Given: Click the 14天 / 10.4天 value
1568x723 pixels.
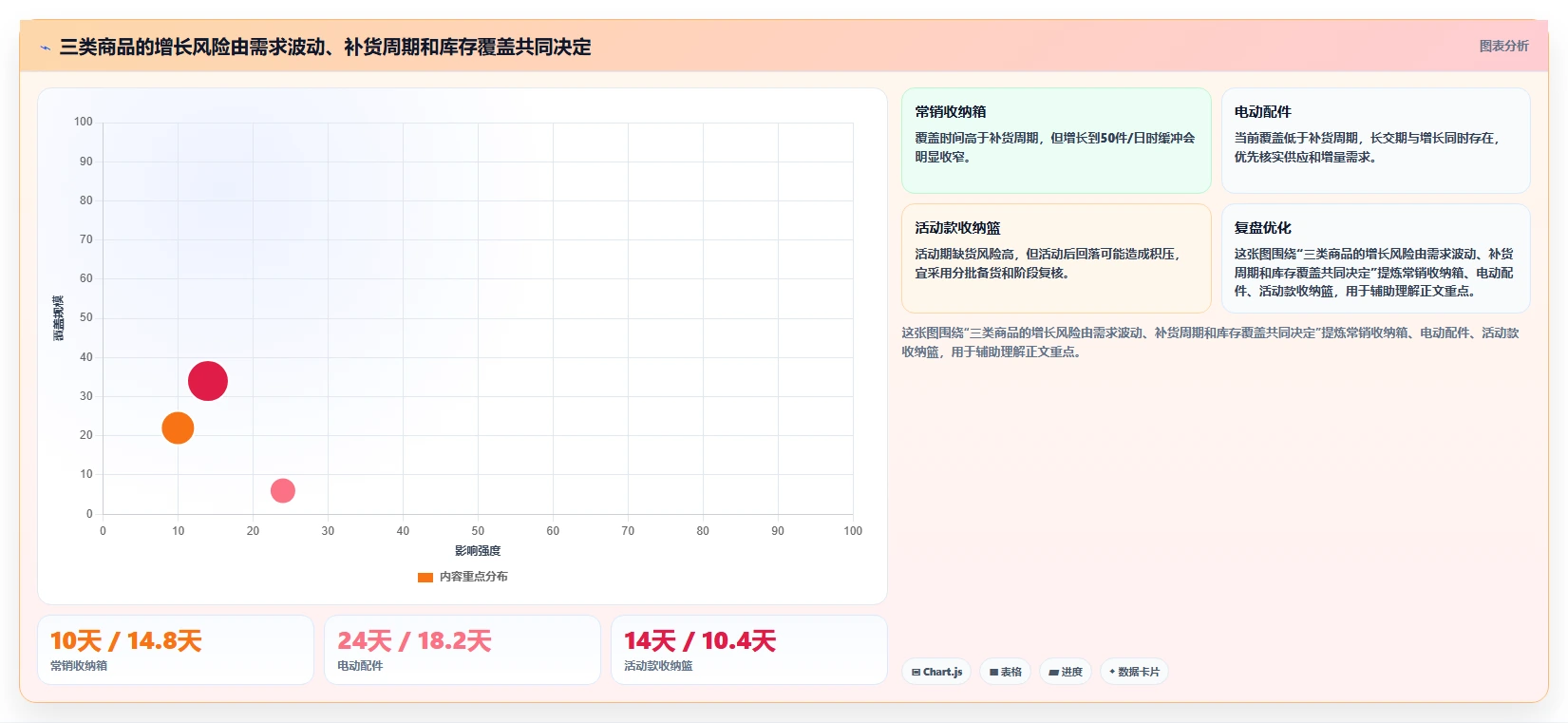Looking at the screenshot, I should [700, 641].
